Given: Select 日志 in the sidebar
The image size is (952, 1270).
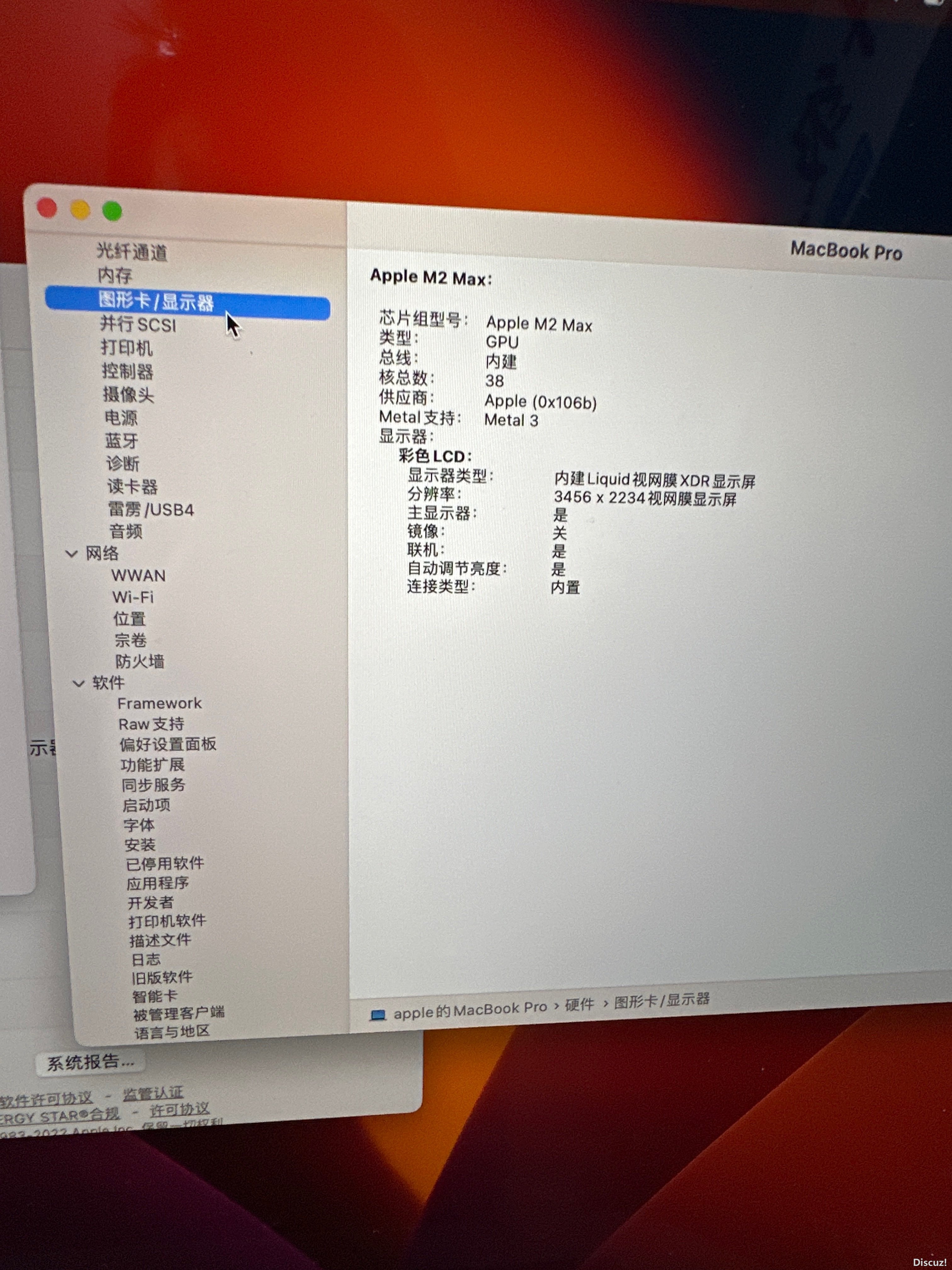Looking at the screenshot, I should click(146, 959).
